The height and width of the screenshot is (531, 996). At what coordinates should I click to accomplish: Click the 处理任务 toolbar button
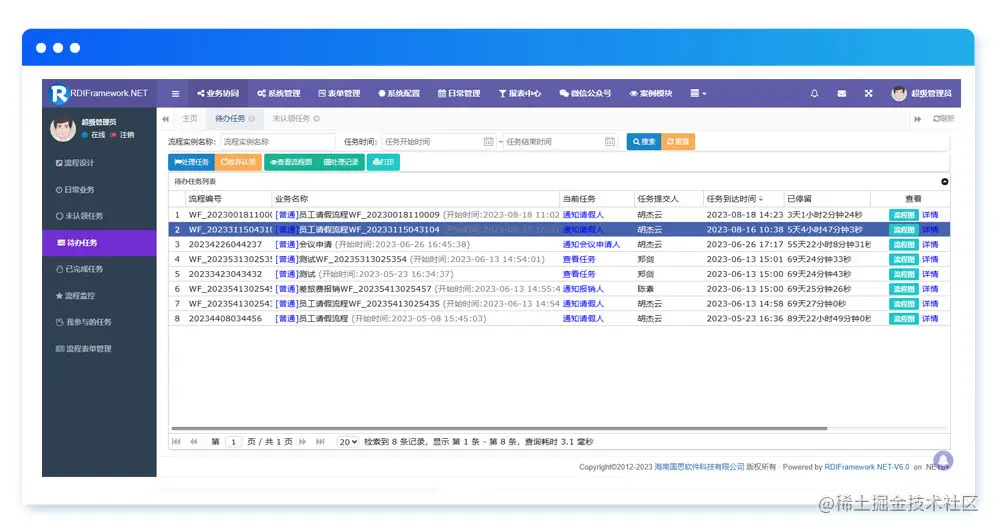coord(191,162)
